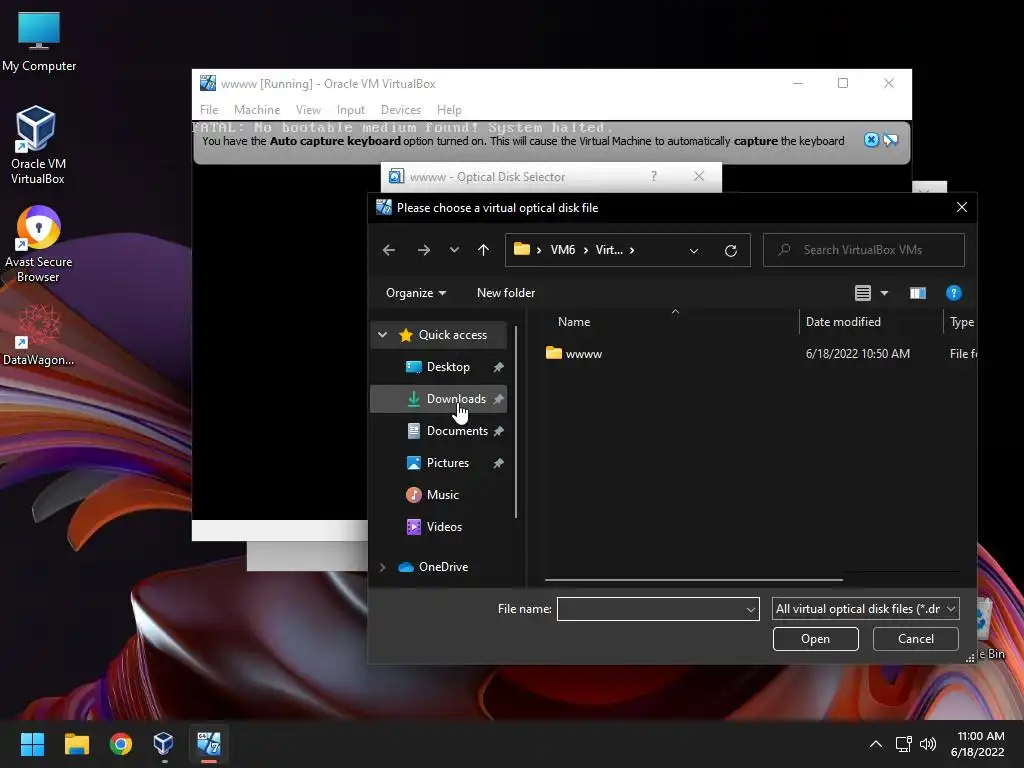This screenshot has height=768, width=1024.
Task: Open File Explorer from taskbar
Action: click(76, 744)
